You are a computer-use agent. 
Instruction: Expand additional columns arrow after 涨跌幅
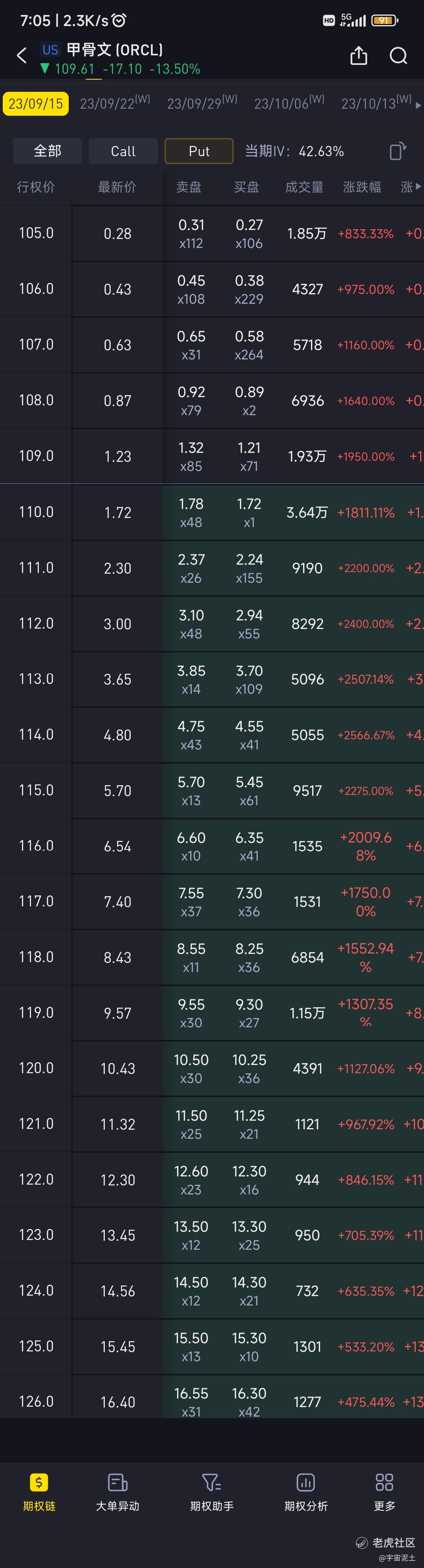[x=418, y=187]
